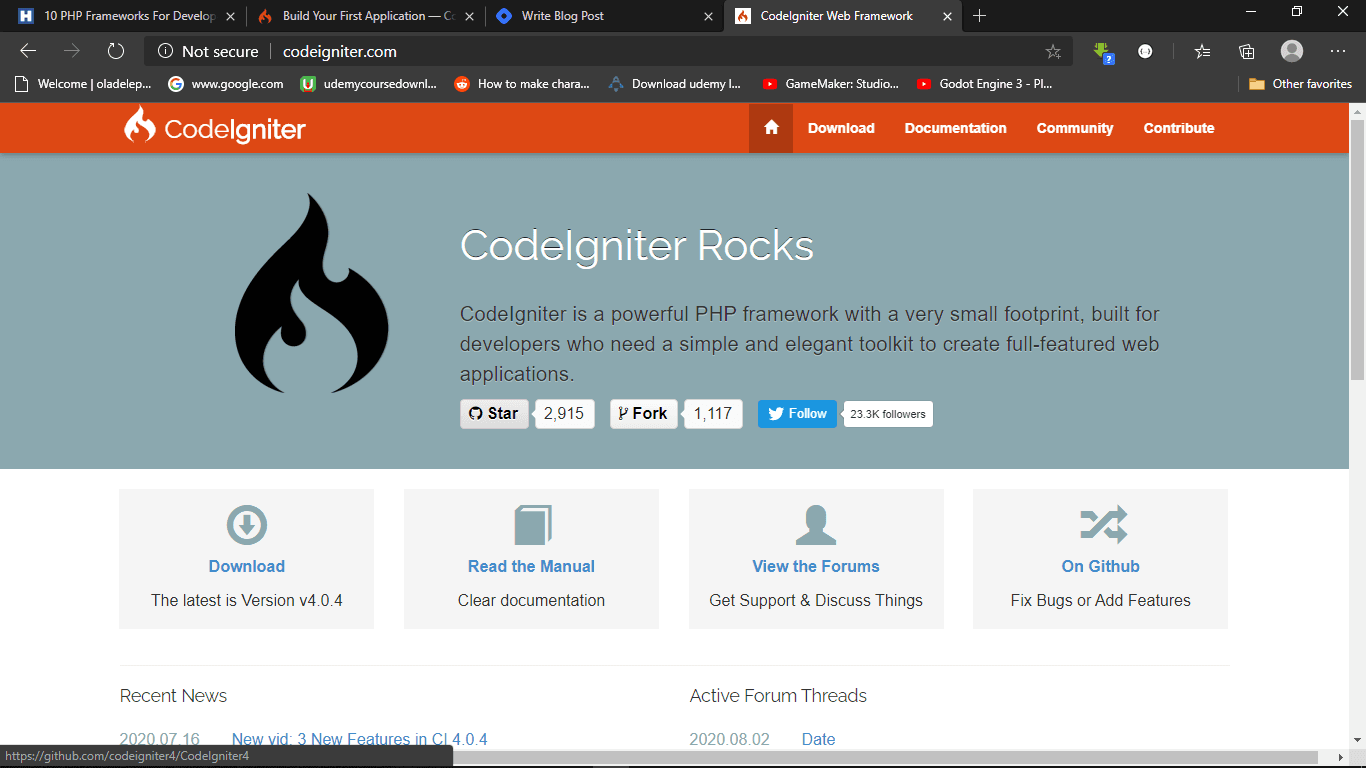The image size is (1366, 768).
Task: Click The latest is Version v4.0.4 text
Action: point(247,601)
